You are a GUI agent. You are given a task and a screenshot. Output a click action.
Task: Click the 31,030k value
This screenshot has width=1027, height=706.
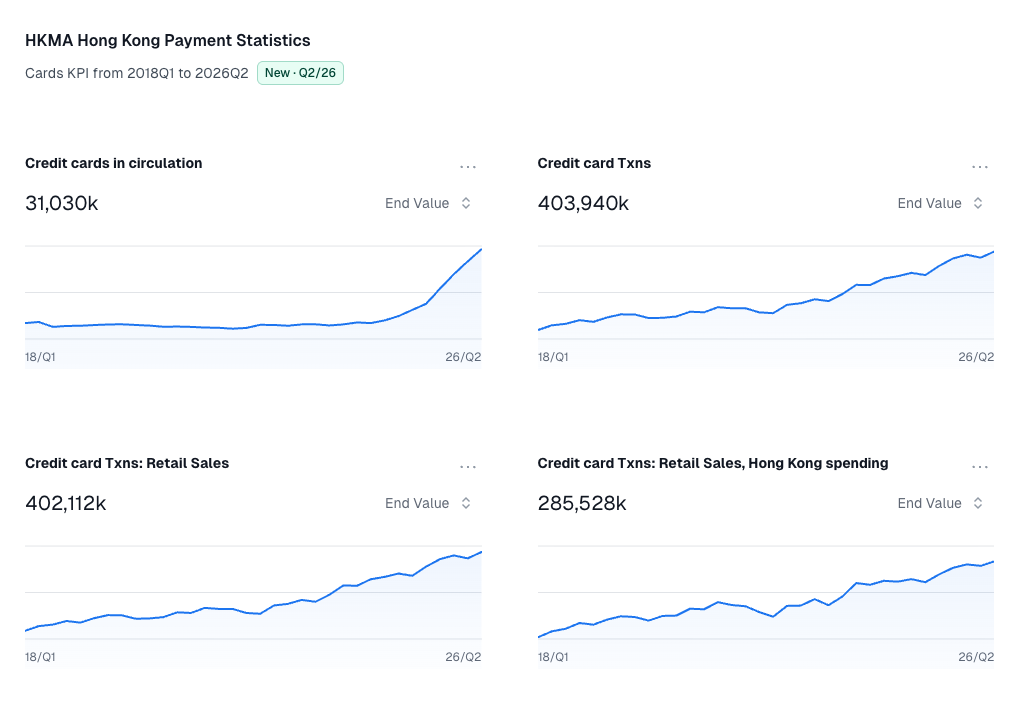[x=62, y=203]
